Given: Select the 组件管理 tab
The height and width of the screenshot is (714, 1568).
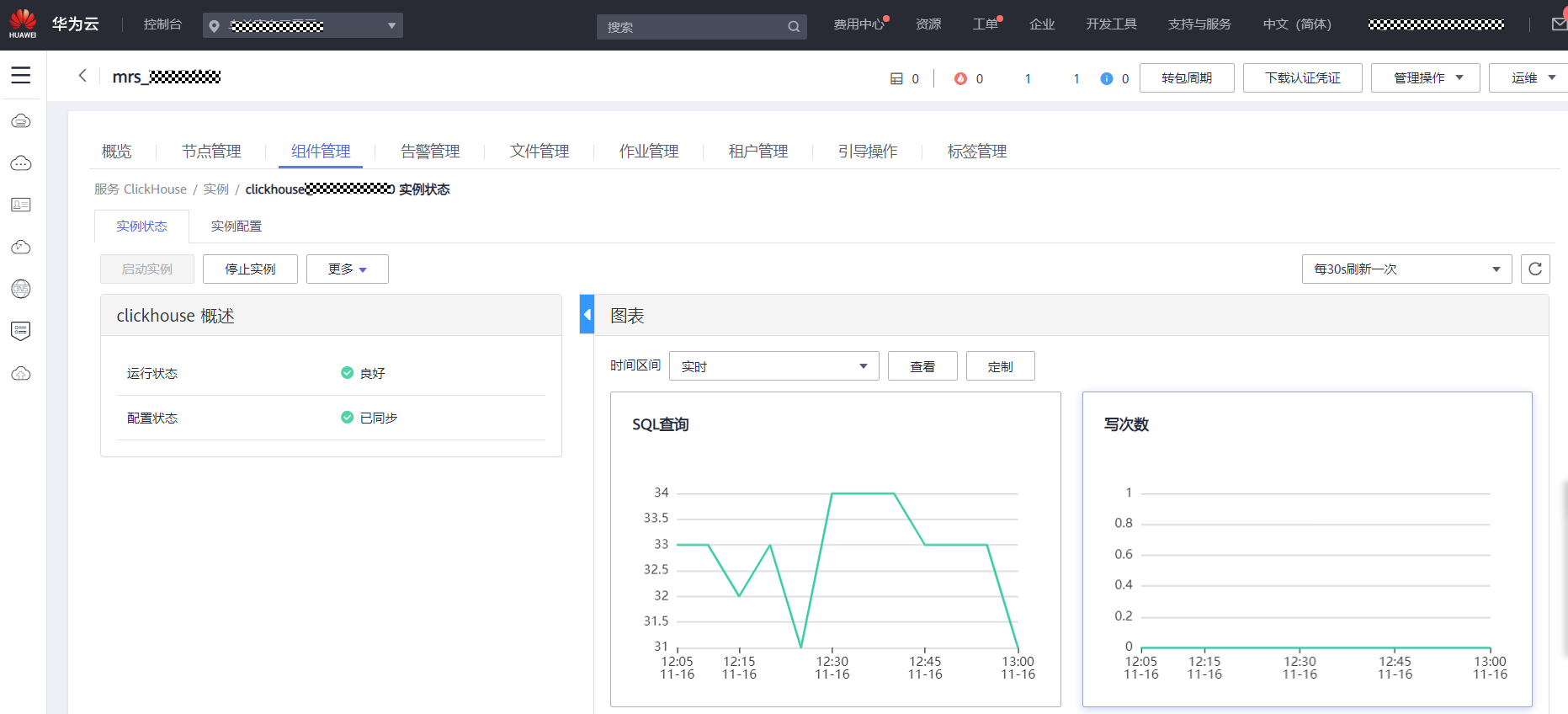Looking at the screenshot, I should coord(321,152).
